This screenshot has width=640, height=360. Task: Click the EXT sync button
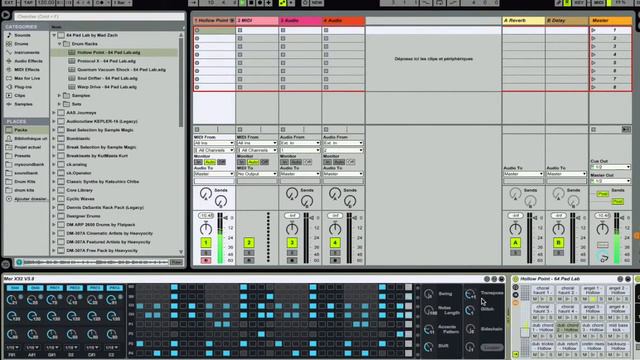[x=9, y=2]
